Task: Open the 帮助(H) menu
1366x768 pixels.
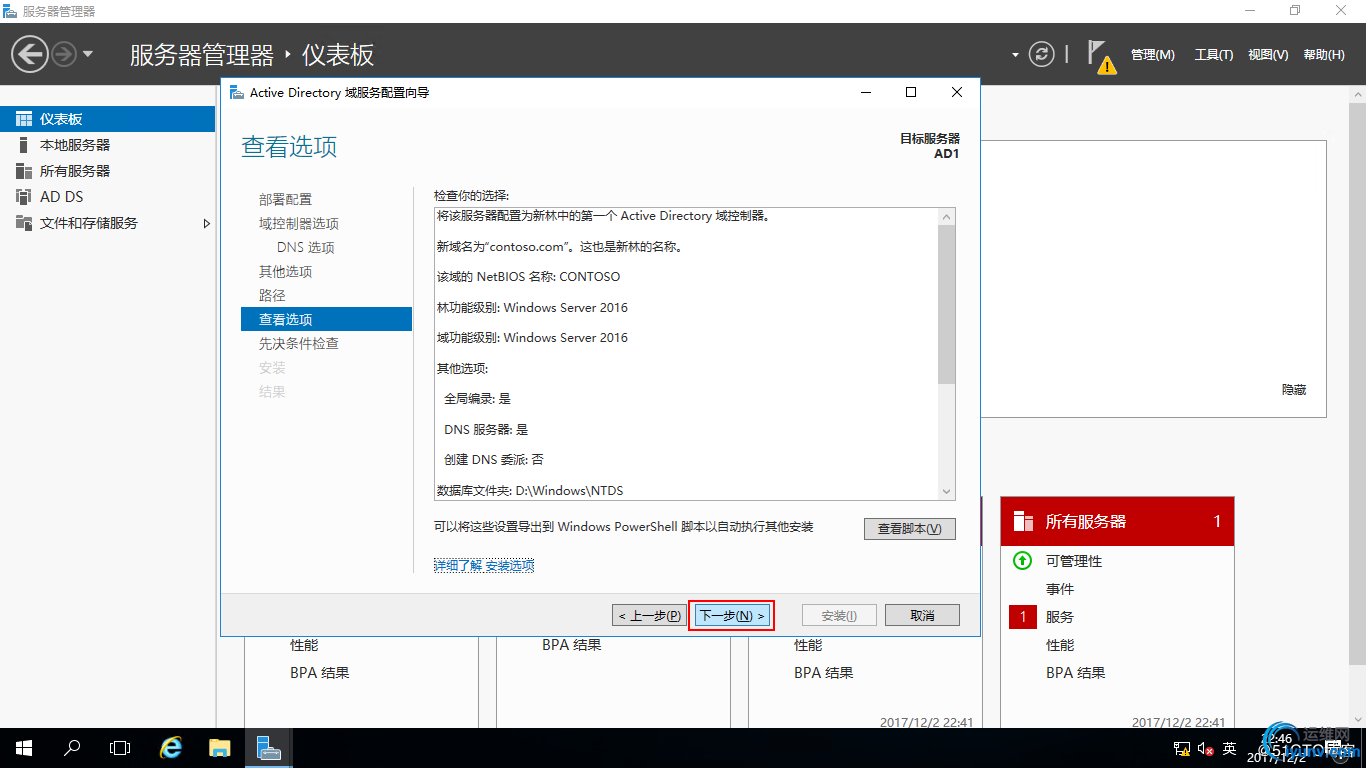Action: (1324, 55)
